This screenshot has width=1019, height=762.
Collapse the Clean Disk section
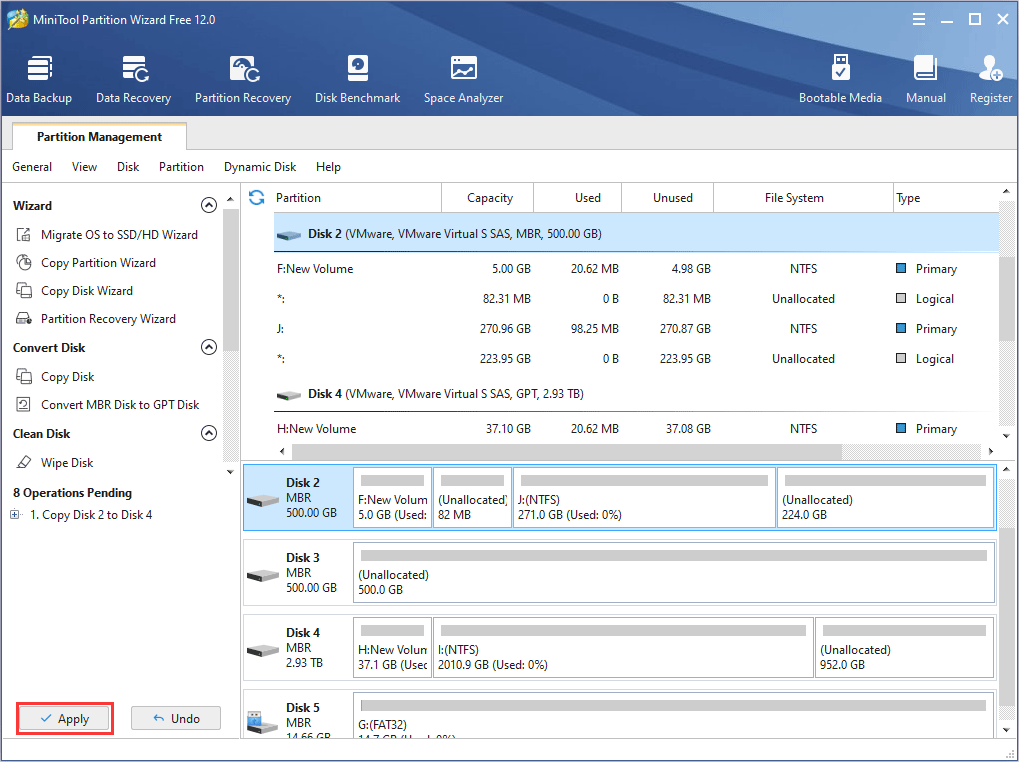pos(209,433)
